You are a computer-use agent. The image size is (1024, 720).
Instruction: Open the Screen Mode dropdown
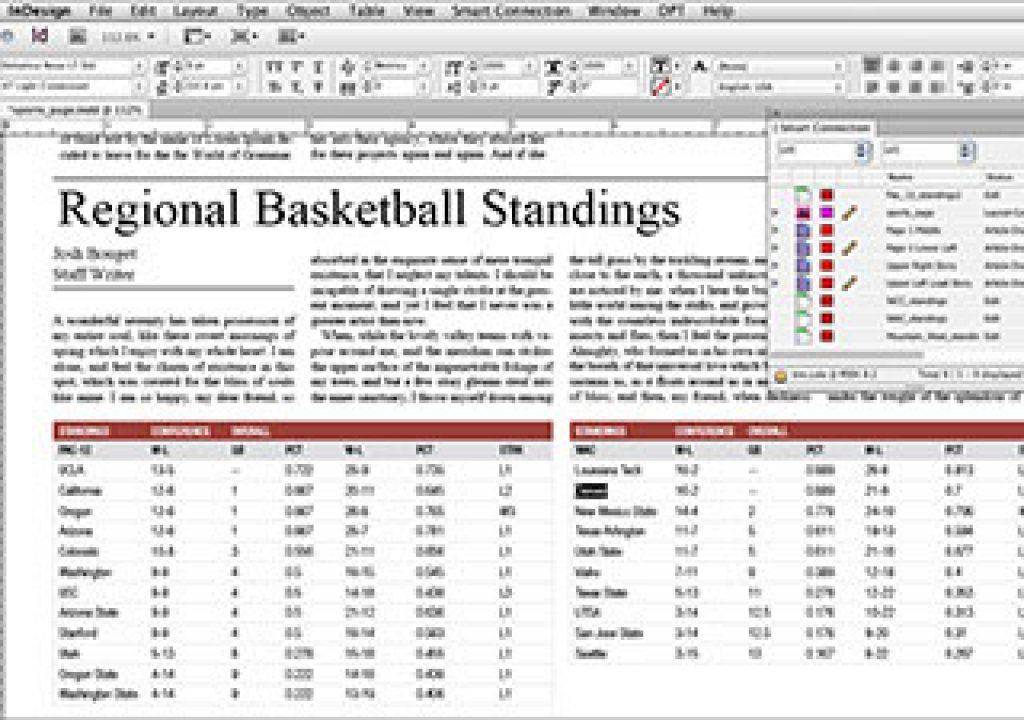point(244,37)
